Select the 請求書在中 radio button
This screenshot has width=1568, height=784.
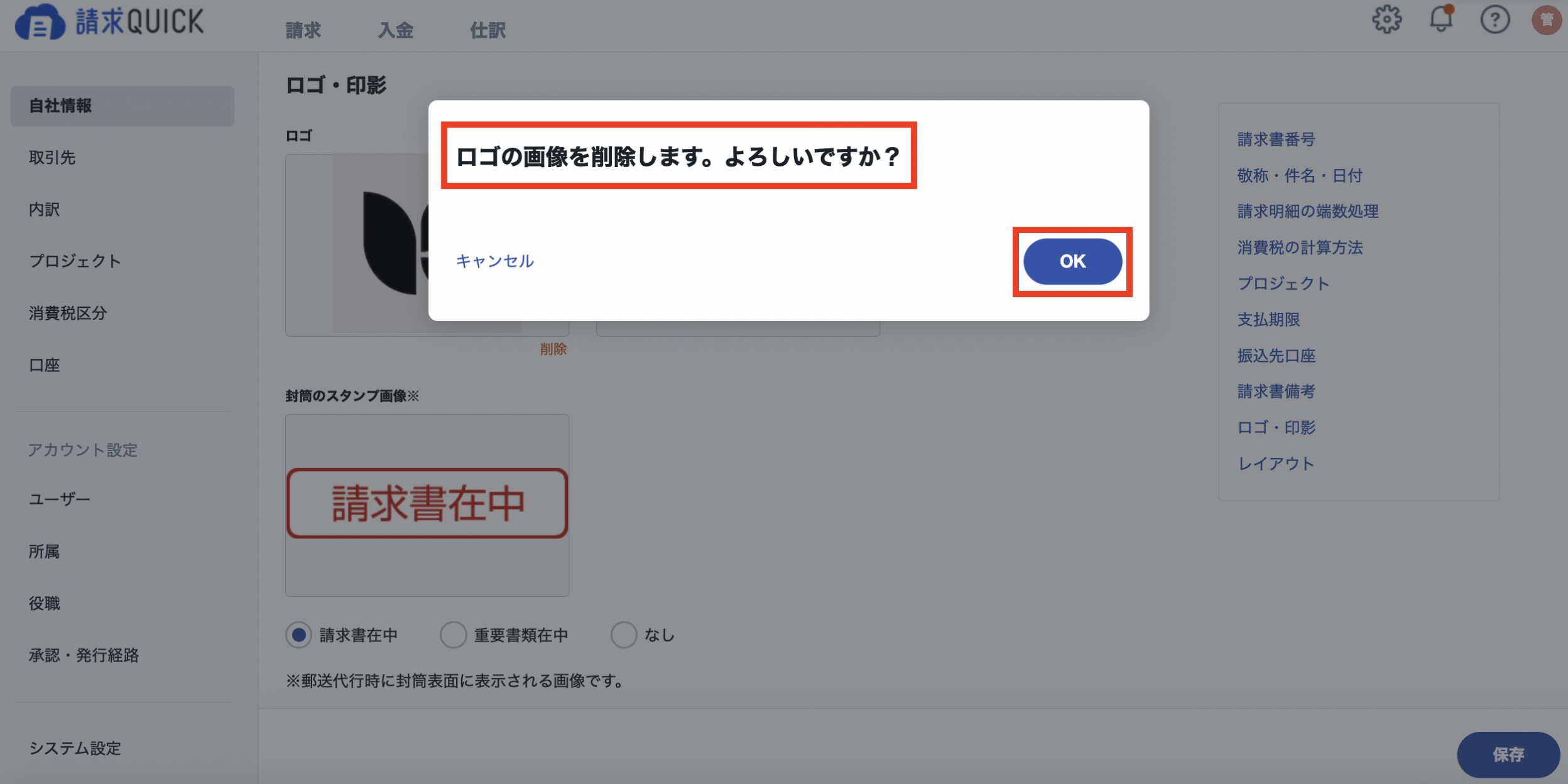point(299,635)
